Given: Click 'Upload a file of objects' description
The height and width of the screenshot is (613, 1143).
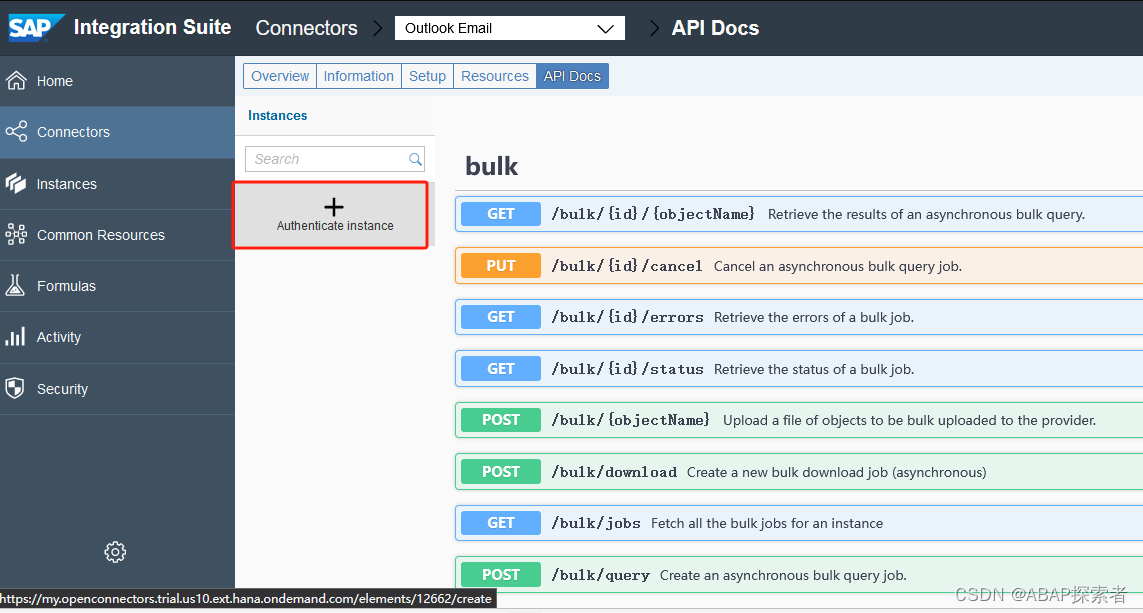Looking at the screenshot, I should [909, 421].
